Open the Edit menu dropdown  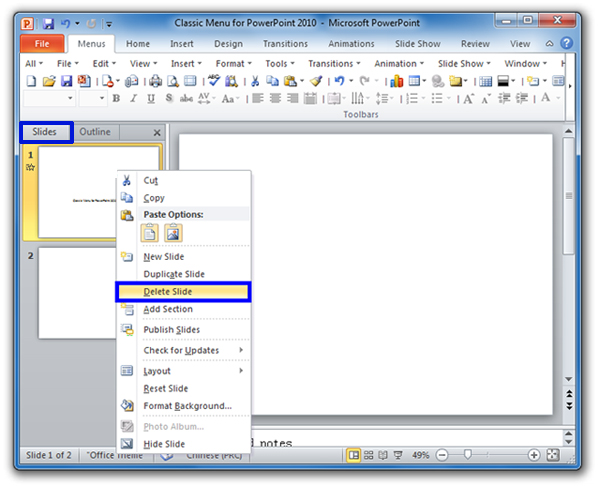pyautogui.click(x=104, y=64)
